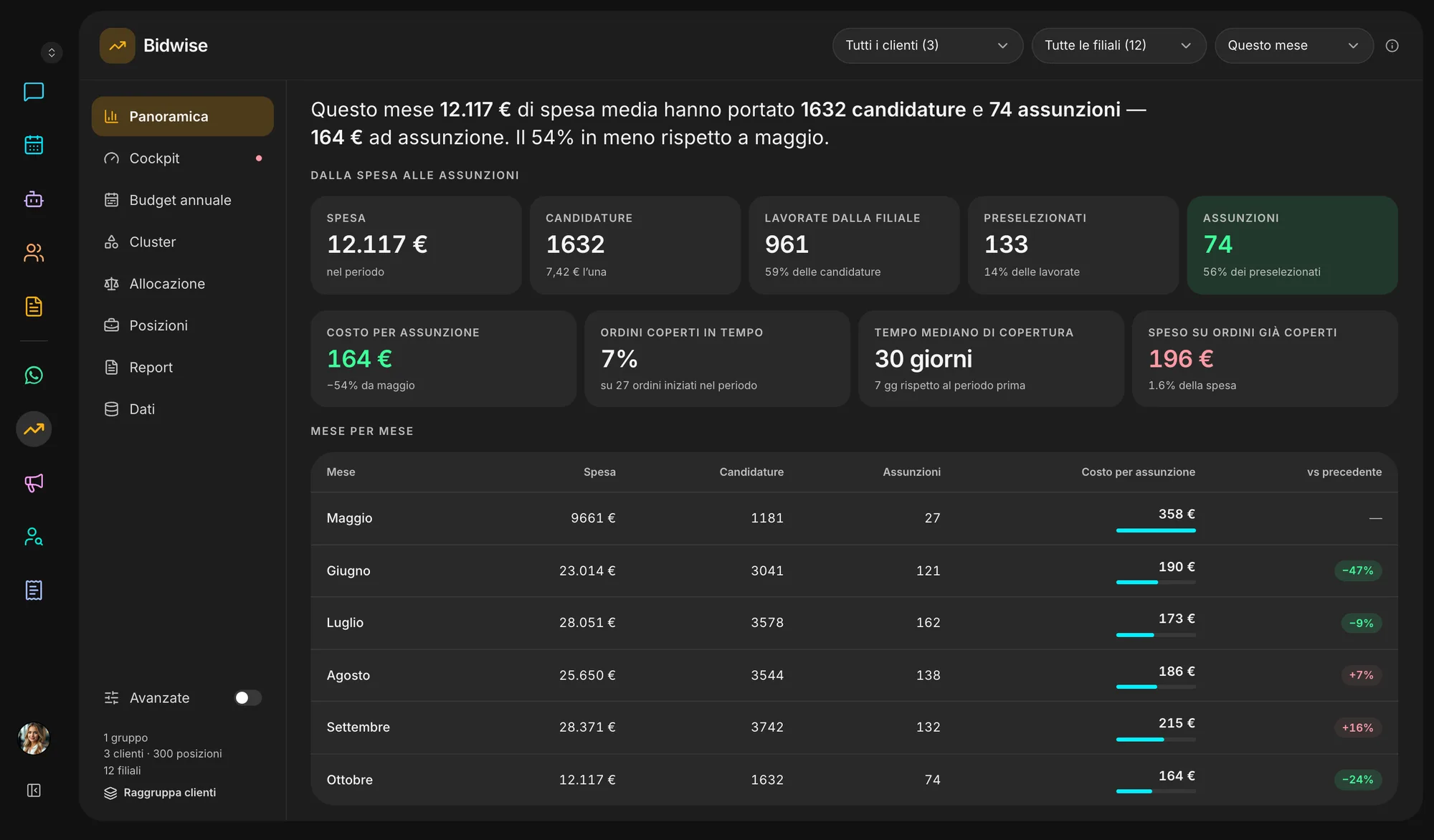This screenshot has width=1434, height=840.
Task: Click the Agosto spend value 25.650 €
Action: (x=587, y=675)
